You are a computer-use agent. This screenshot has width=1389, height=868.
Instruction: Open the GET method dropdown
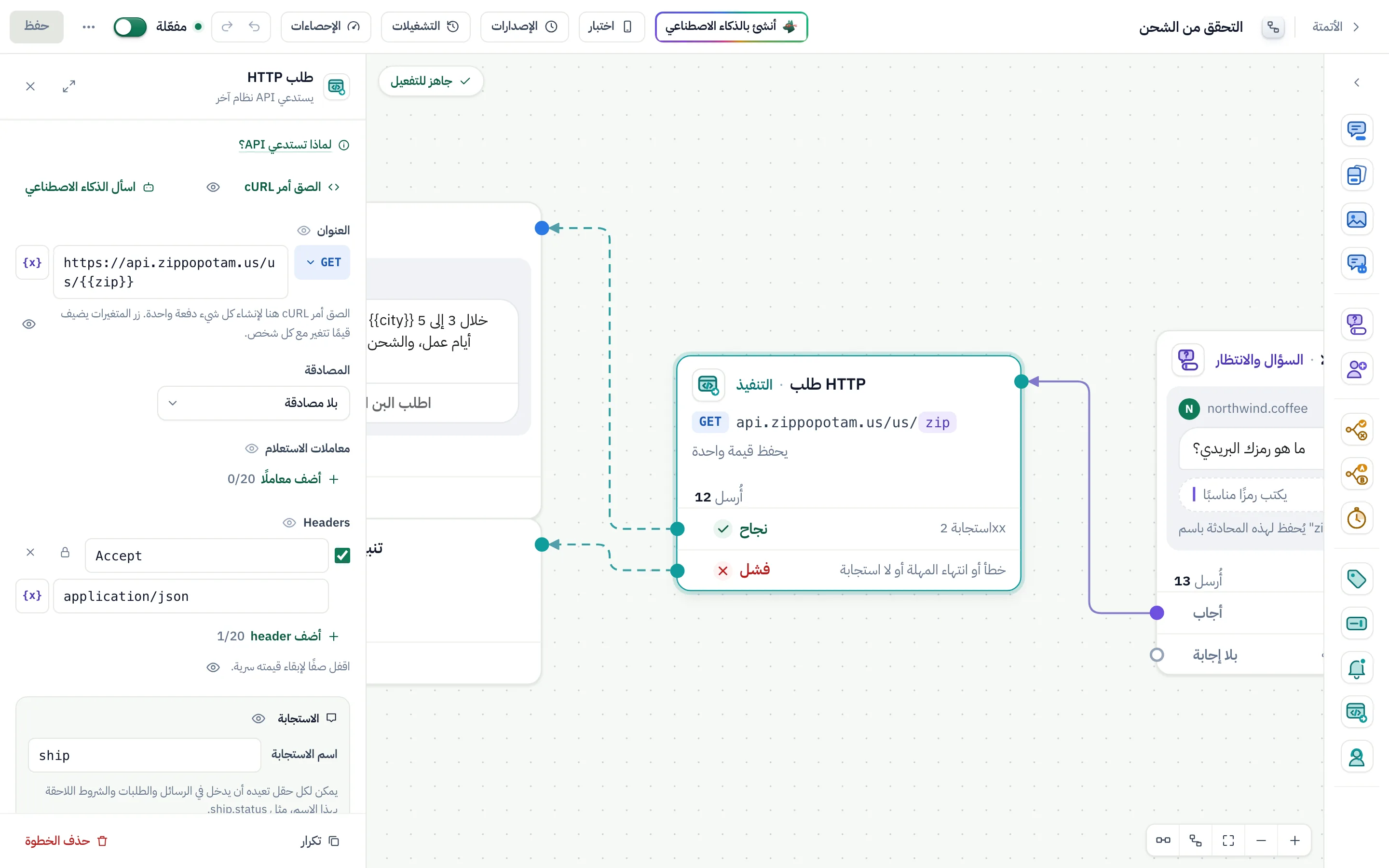click(x=322, y=262)
